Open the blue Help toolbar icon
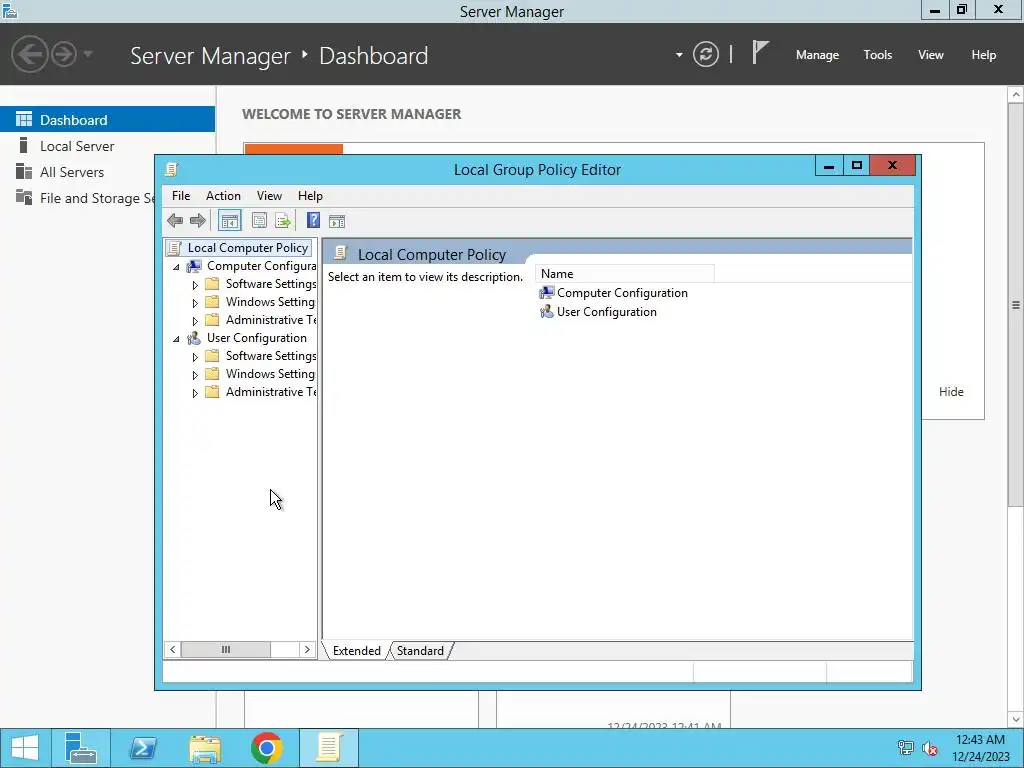Screen dimensions: 1024x768 coord(313,221)
